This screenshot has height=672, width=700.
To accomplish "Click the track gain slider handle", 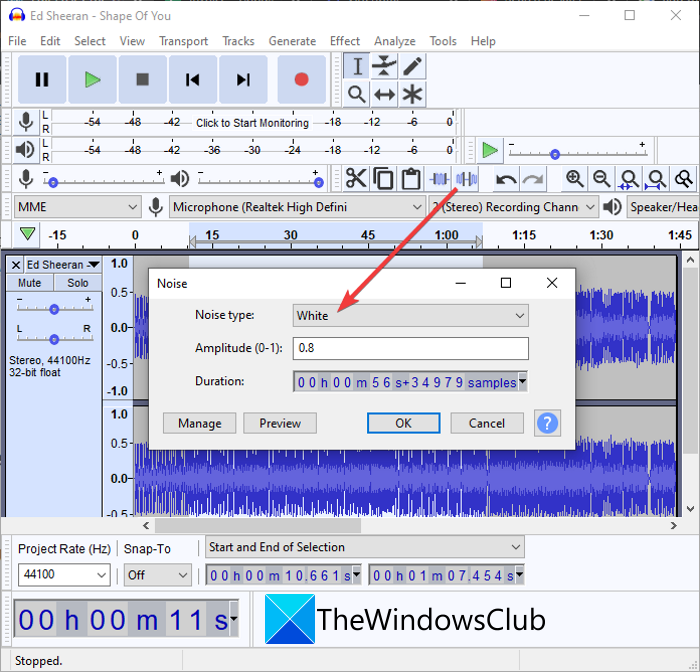I will pyautogui.click(x=54, y=309).
